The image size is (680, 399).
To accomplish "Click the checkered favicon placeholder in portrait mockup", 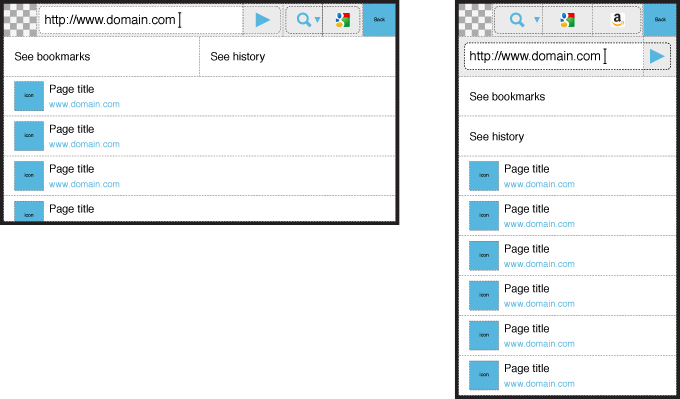I will (x=475, y=20).
